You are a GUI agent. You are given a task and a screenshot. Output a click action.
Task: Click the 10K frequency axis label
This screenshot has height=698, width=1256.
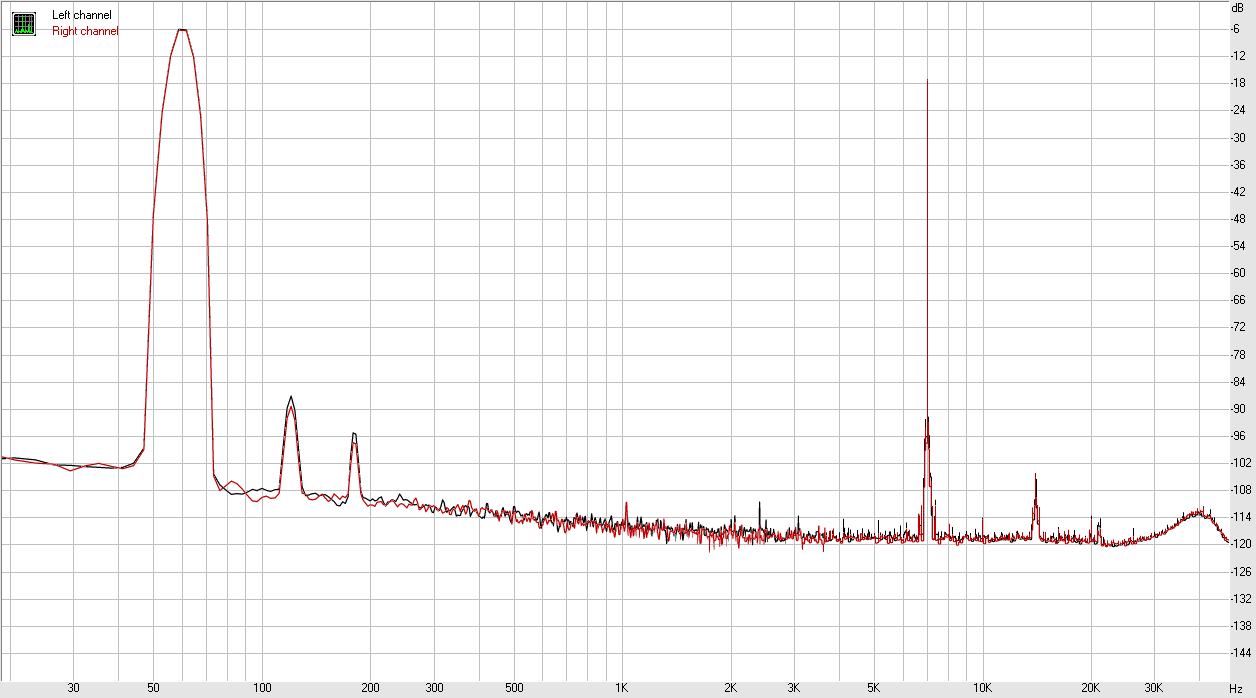[x=982, y=688]
